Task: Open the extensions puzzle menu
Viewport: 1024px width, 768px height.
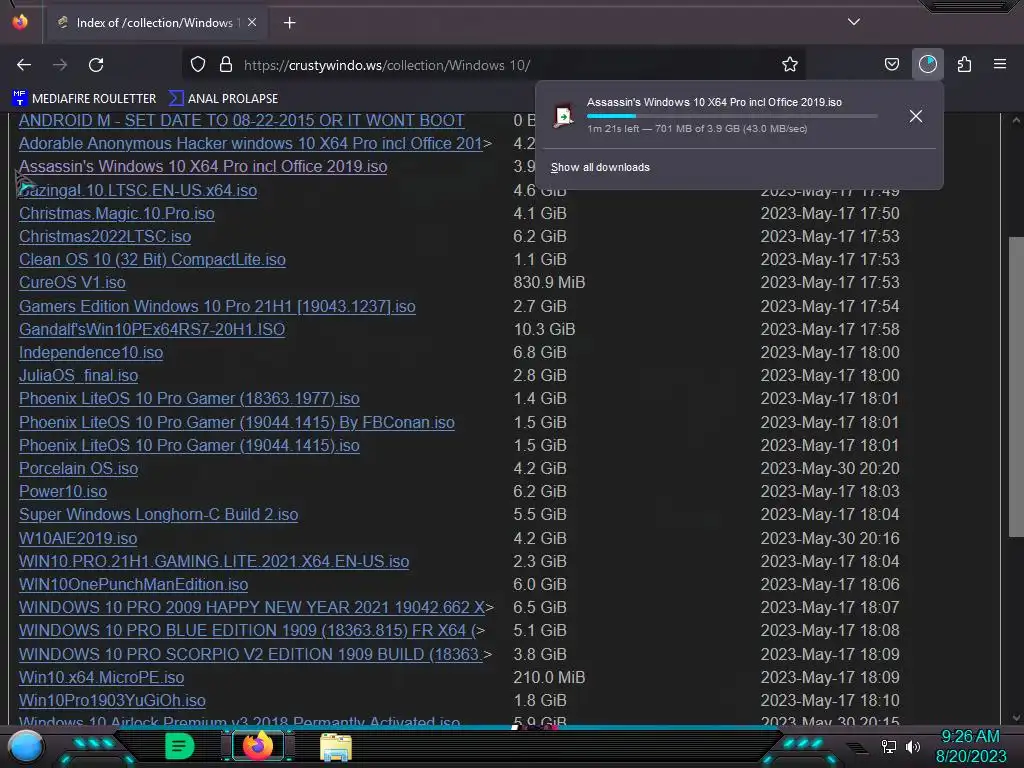Action: pos(964,65)
